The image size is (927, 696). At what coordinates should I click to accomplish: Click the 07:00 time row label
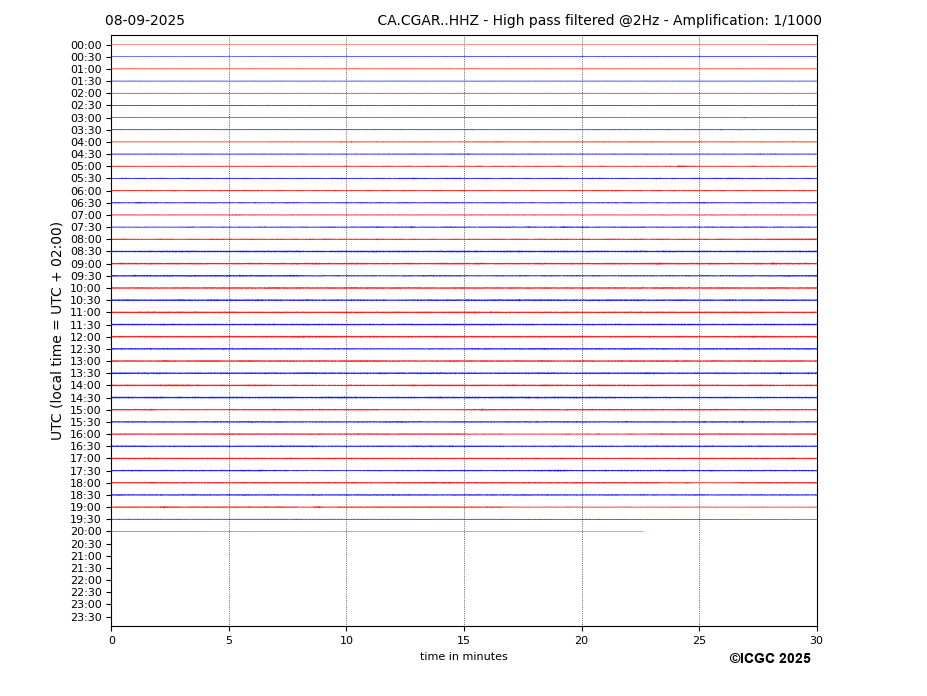point(86,215)
